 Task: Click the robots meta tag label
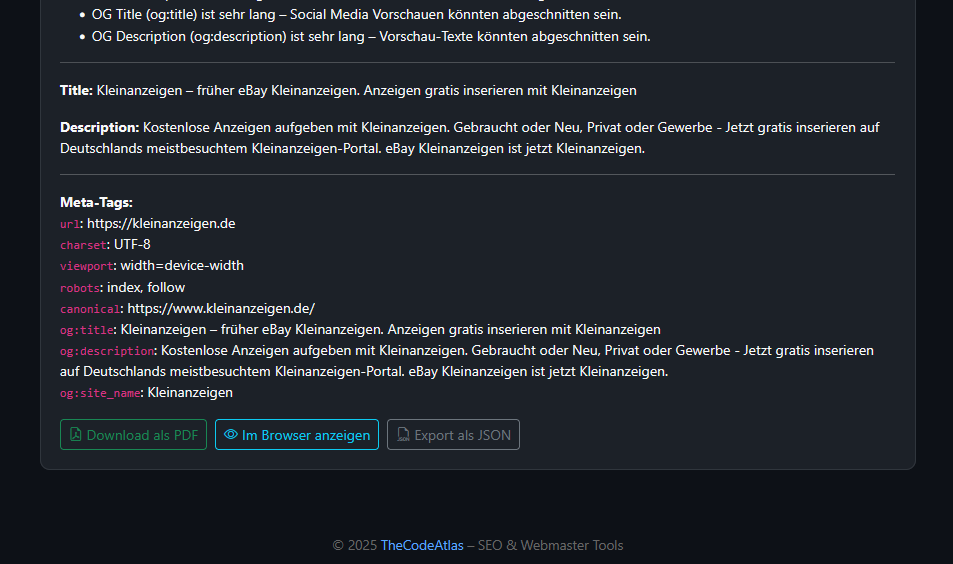coord(80,288)
